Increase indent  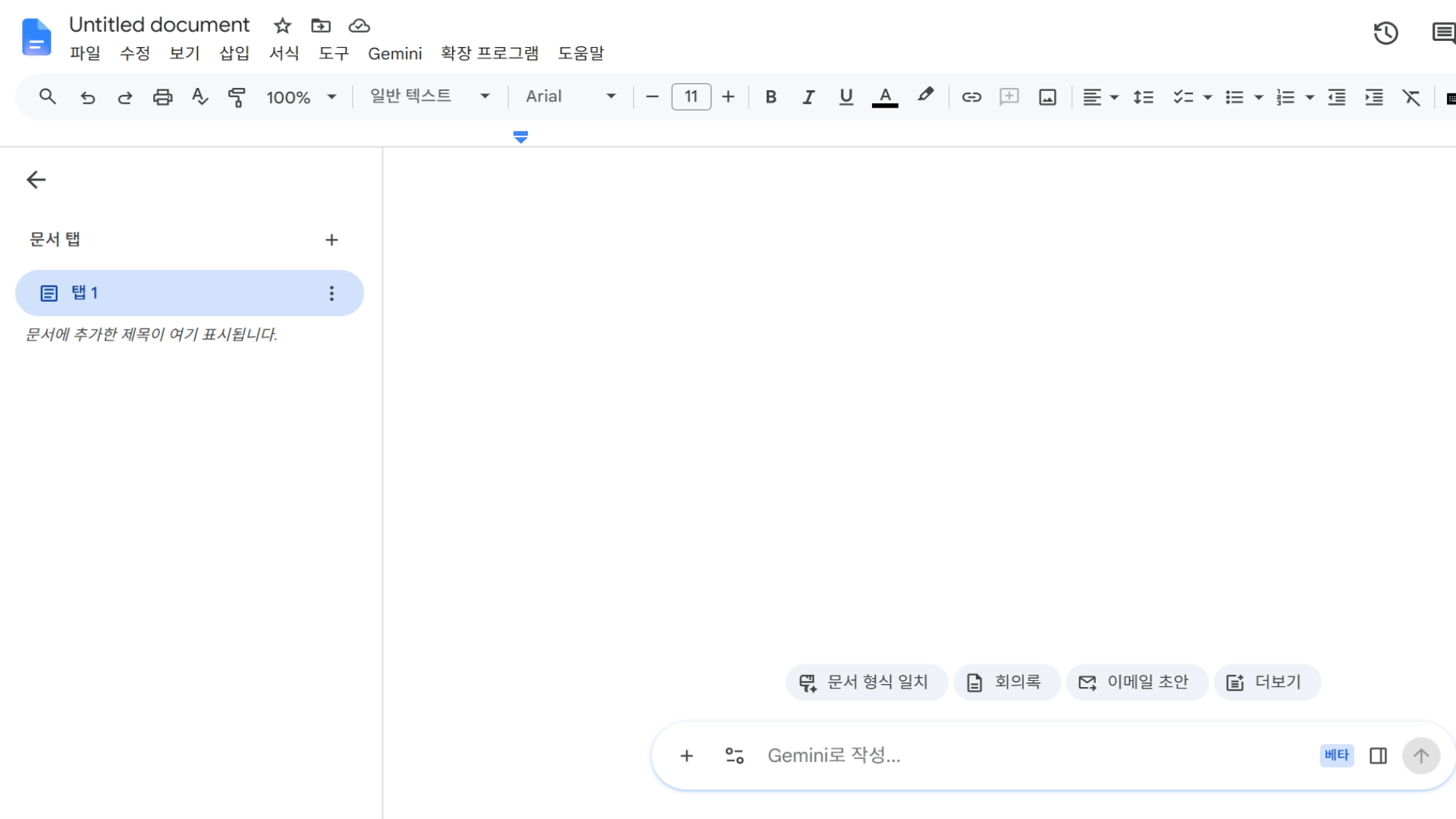(1374, 97)
